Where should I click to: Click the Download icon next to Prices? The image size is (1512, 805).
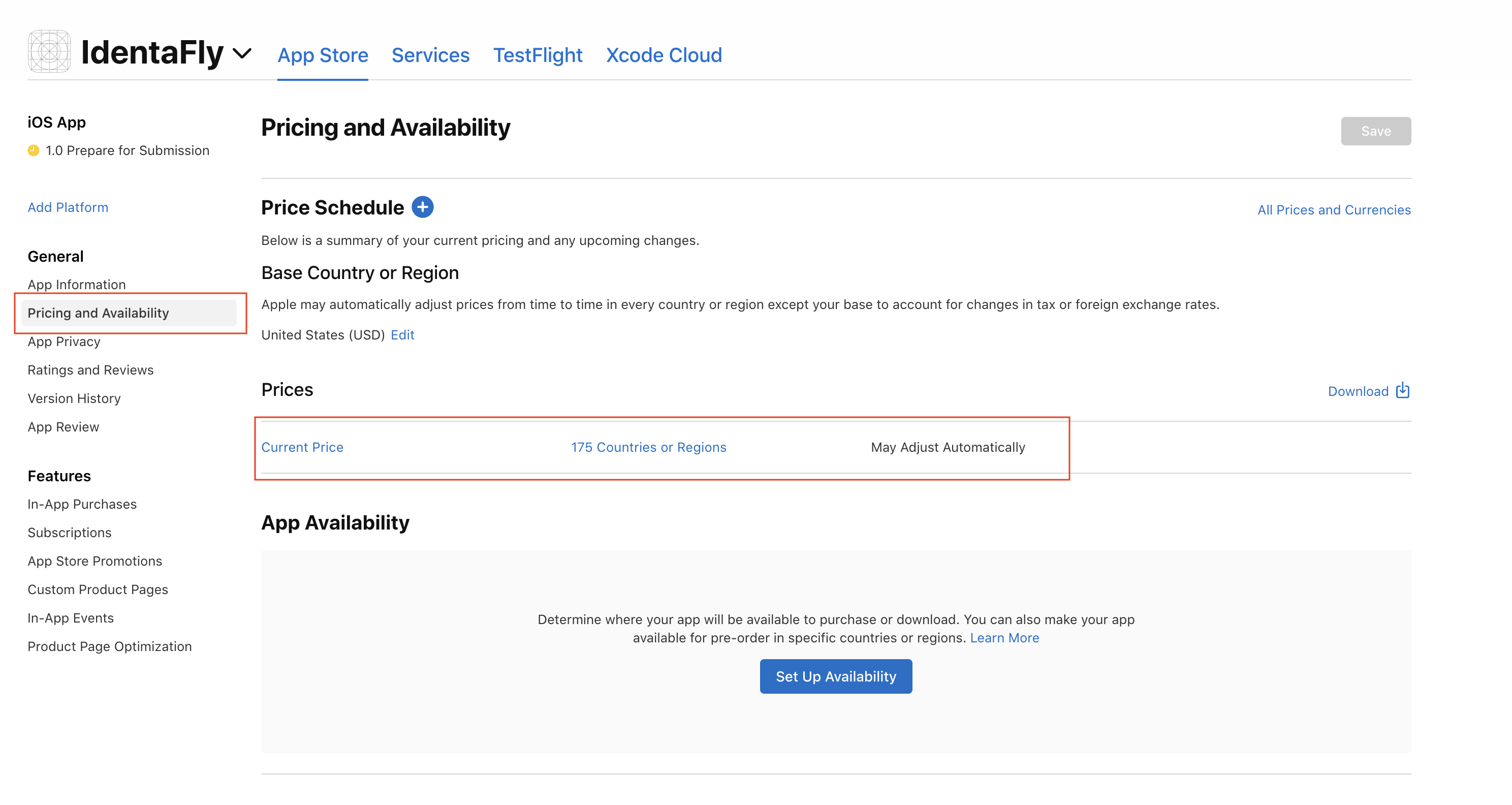pos(1402,390)
